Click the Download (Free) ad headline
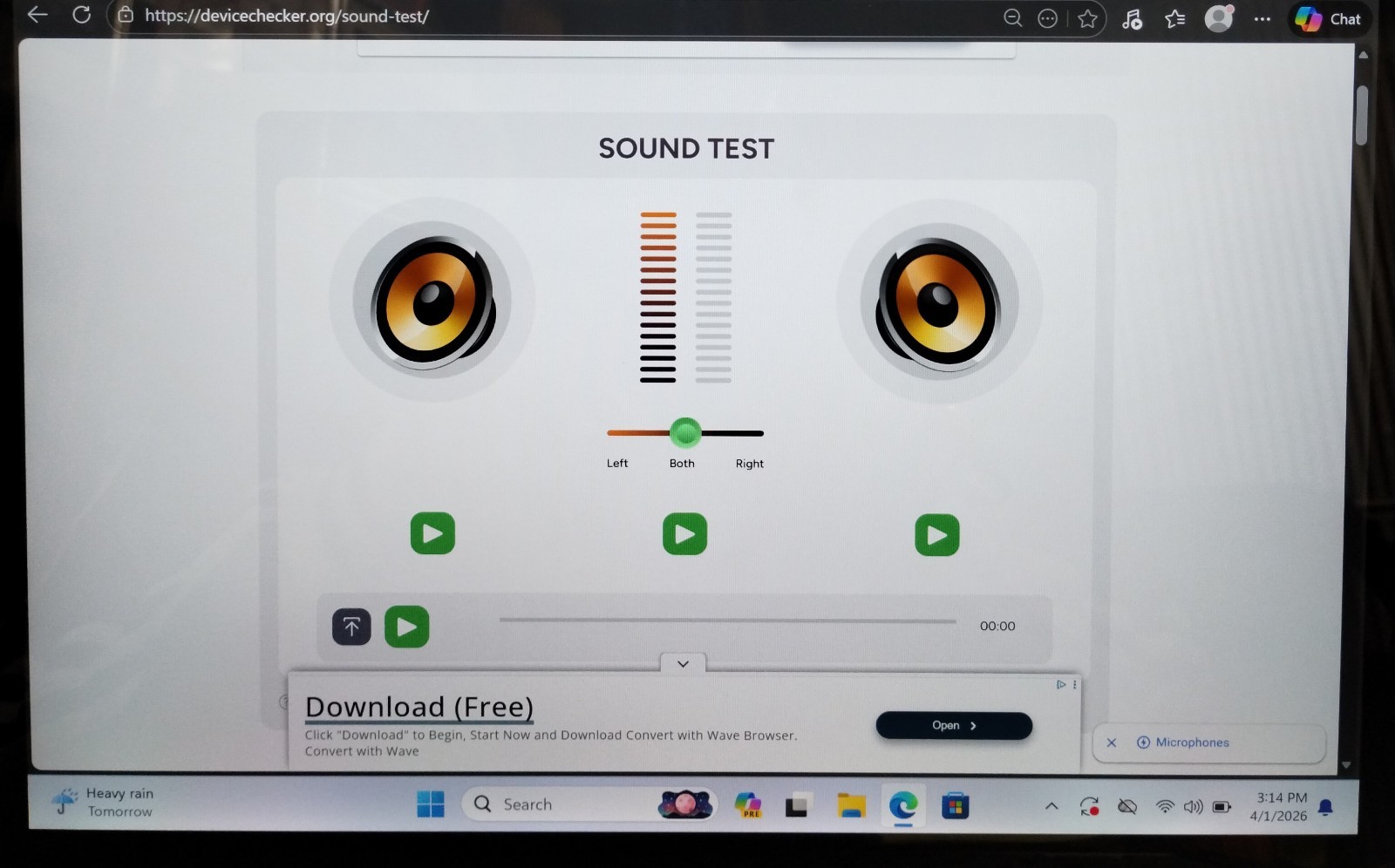This screenshot has width=1395, height=868. tap(419, 707)
